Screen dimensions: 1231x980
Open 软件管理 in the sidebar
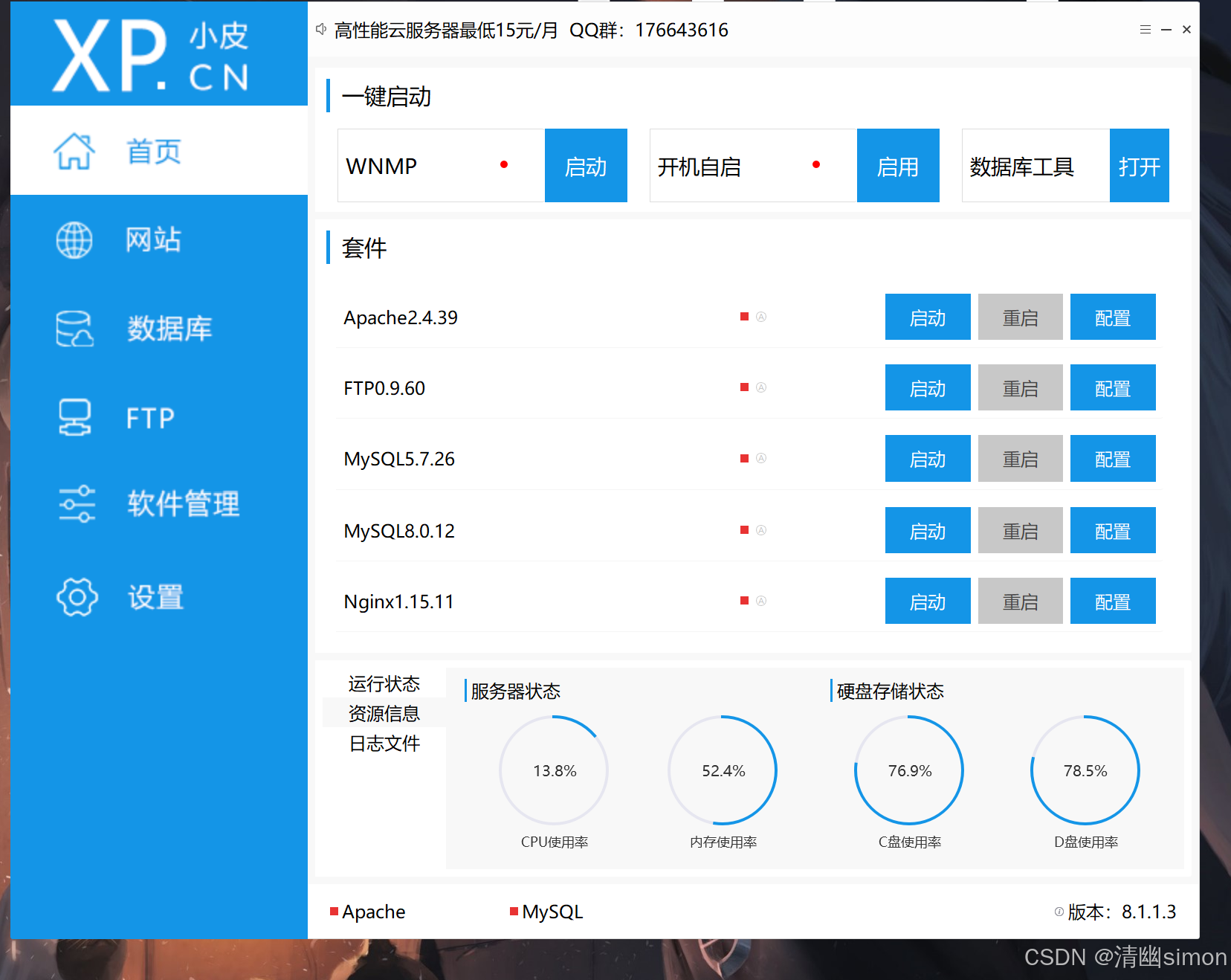click(x=159, y=504)
